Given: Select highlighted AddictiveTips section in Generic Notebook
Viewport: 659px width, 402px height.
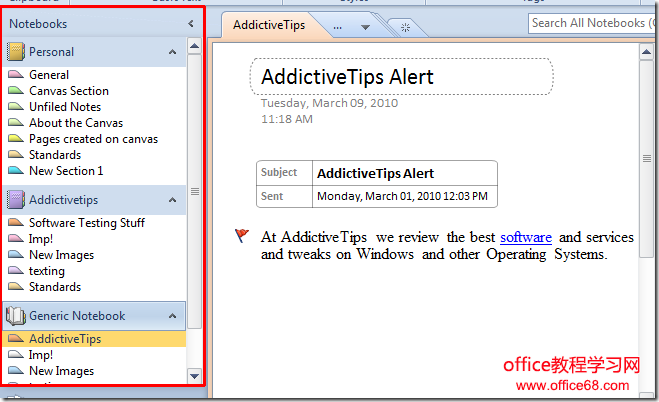Looking at the screenshot, I should click(x=95, y=339).
